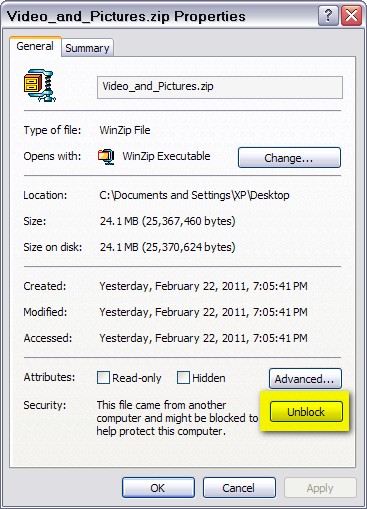Click the Read-only label text
The image size is (367, 509).
[137, 378]
